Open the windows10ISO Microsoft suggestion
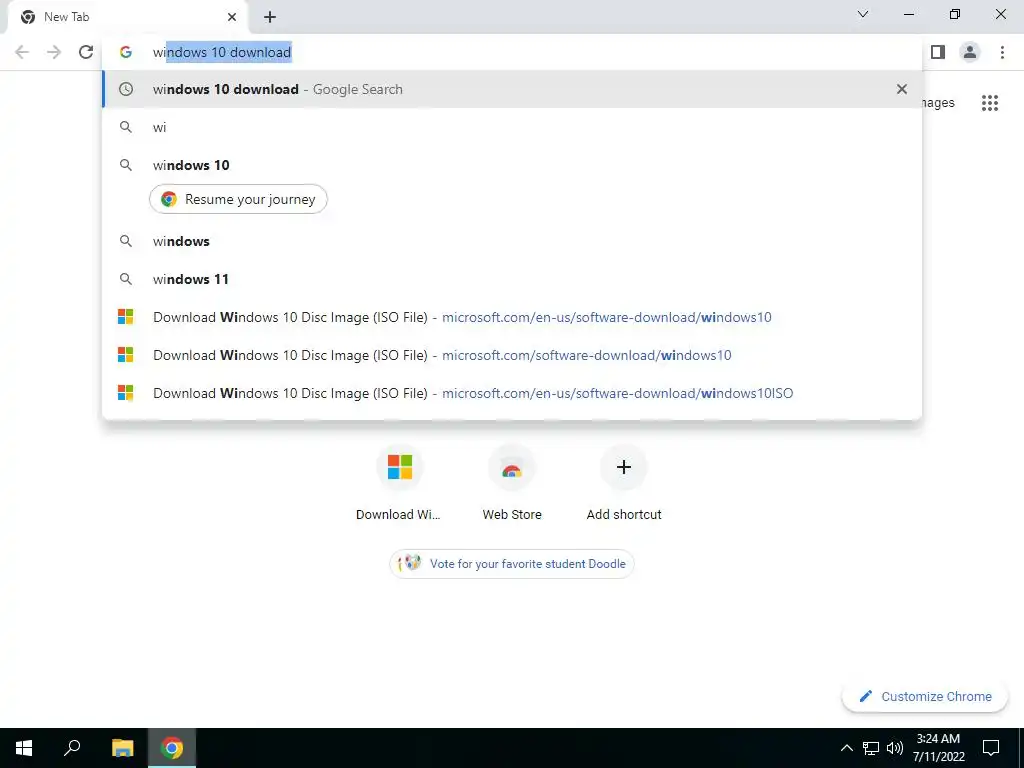The image size is (1024, 768). coord(512,393)
